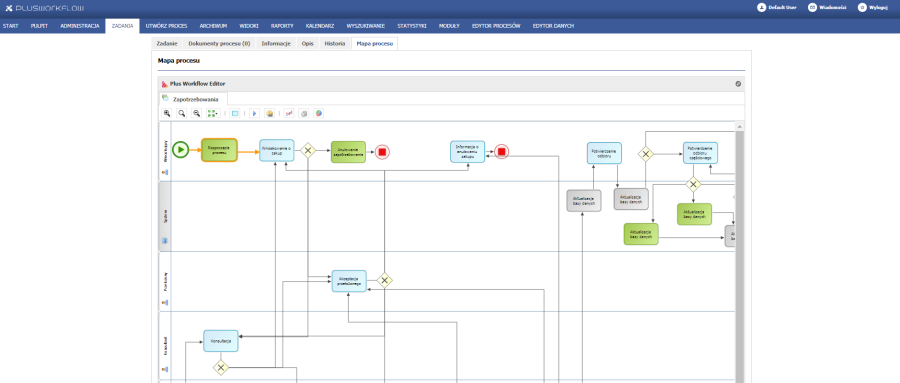Open the green fit-to-screen dropdown
Image resolution: width=900 pixels, height=383 pixels.
213,113
